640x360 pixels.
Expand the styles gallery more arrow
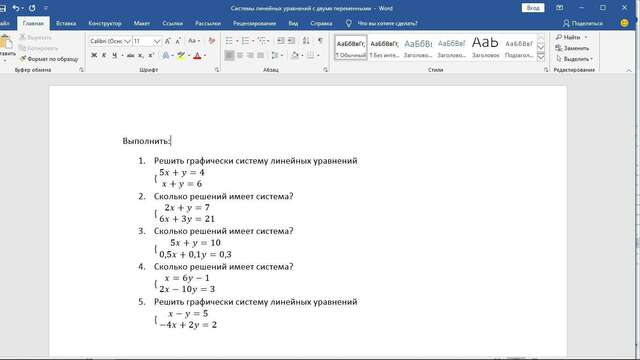[x=541, y=57]
